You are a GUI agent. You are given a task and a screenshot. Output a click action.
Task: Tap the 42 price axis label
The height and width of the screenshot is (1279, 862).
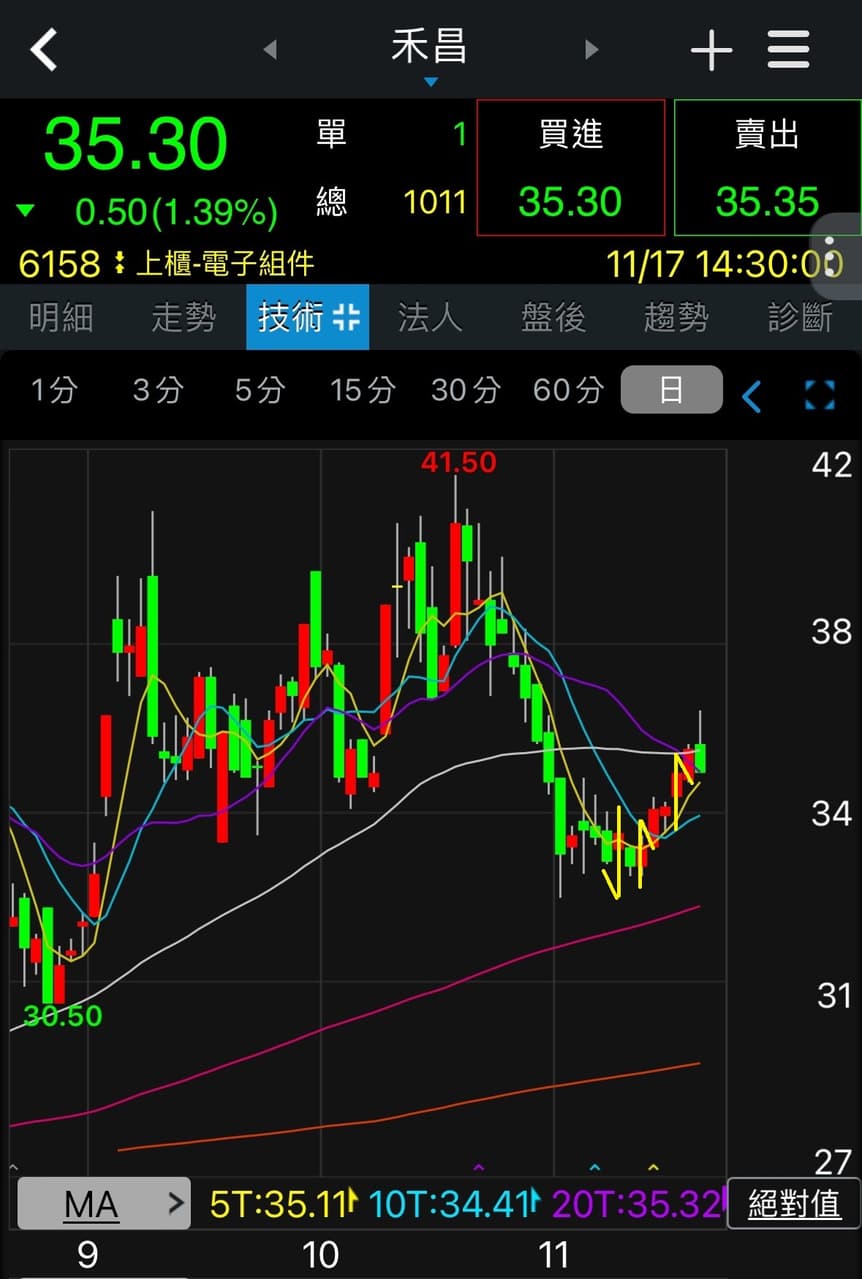coord(831,465)
